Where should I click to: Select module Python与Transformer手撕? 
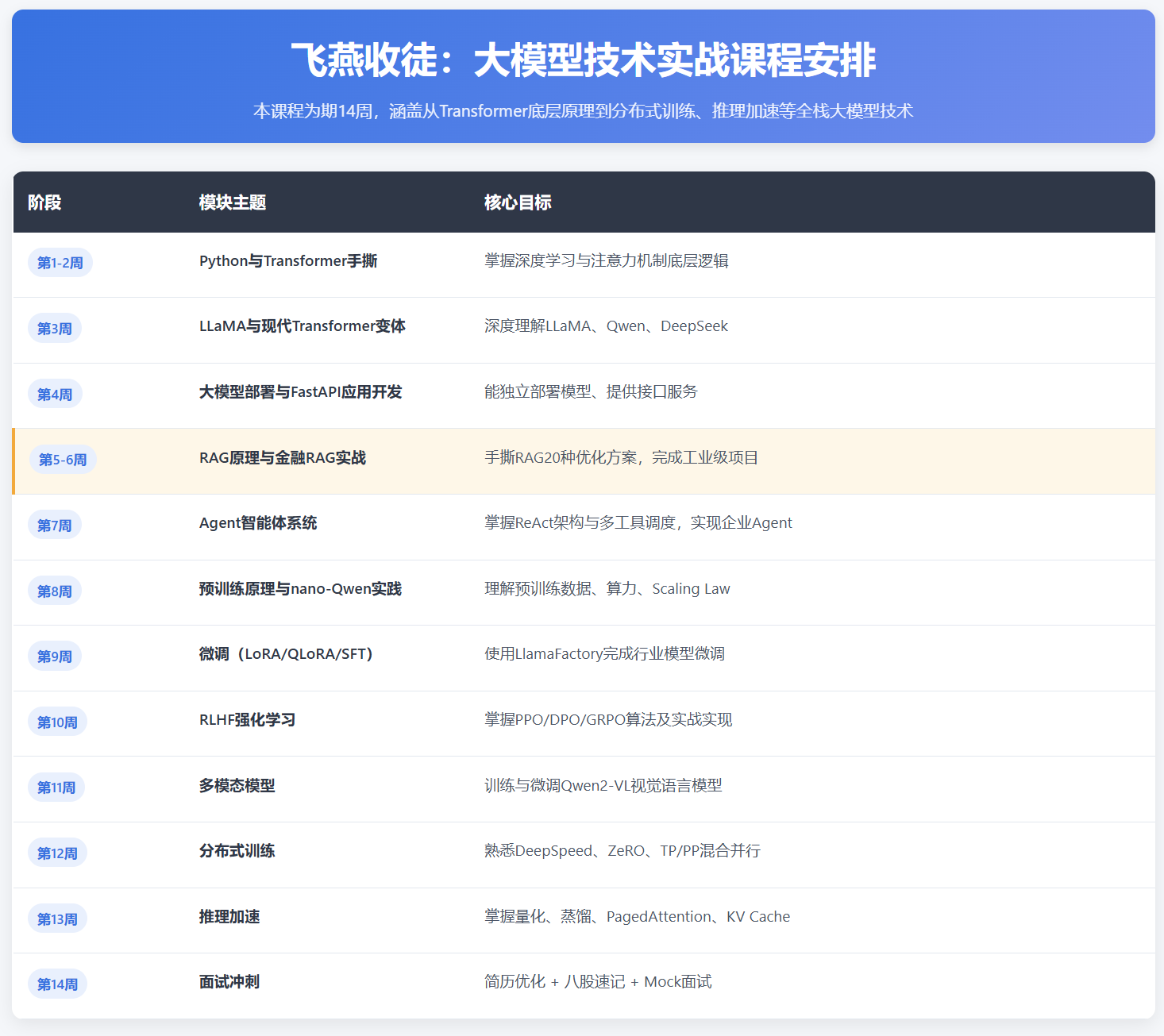288,261
